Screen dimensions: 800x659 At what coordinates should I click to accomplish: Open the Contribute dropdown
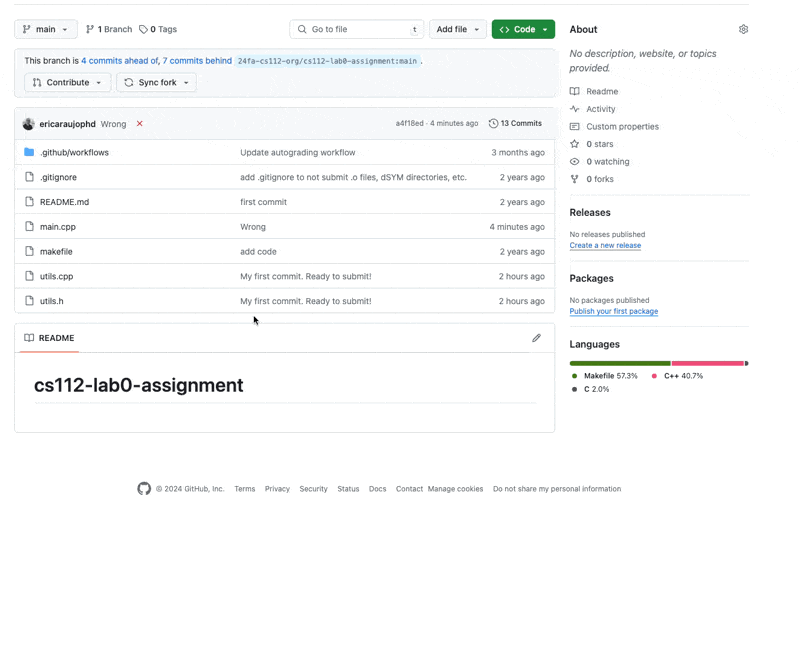pyautogui.click(x=67, y=83)
